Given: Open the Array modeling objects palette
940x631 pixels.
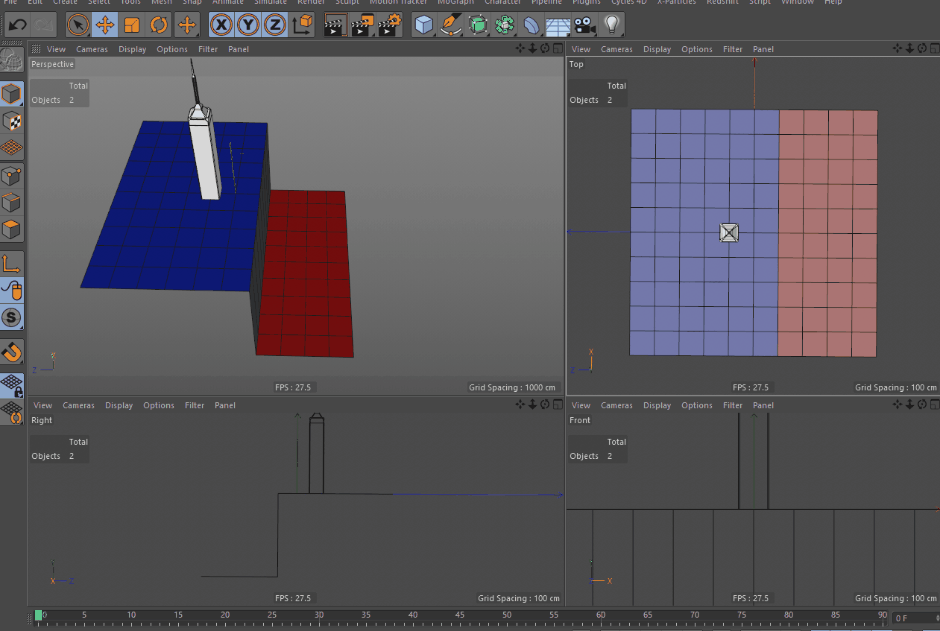Looking at the screenshot, I should point(505,25).
